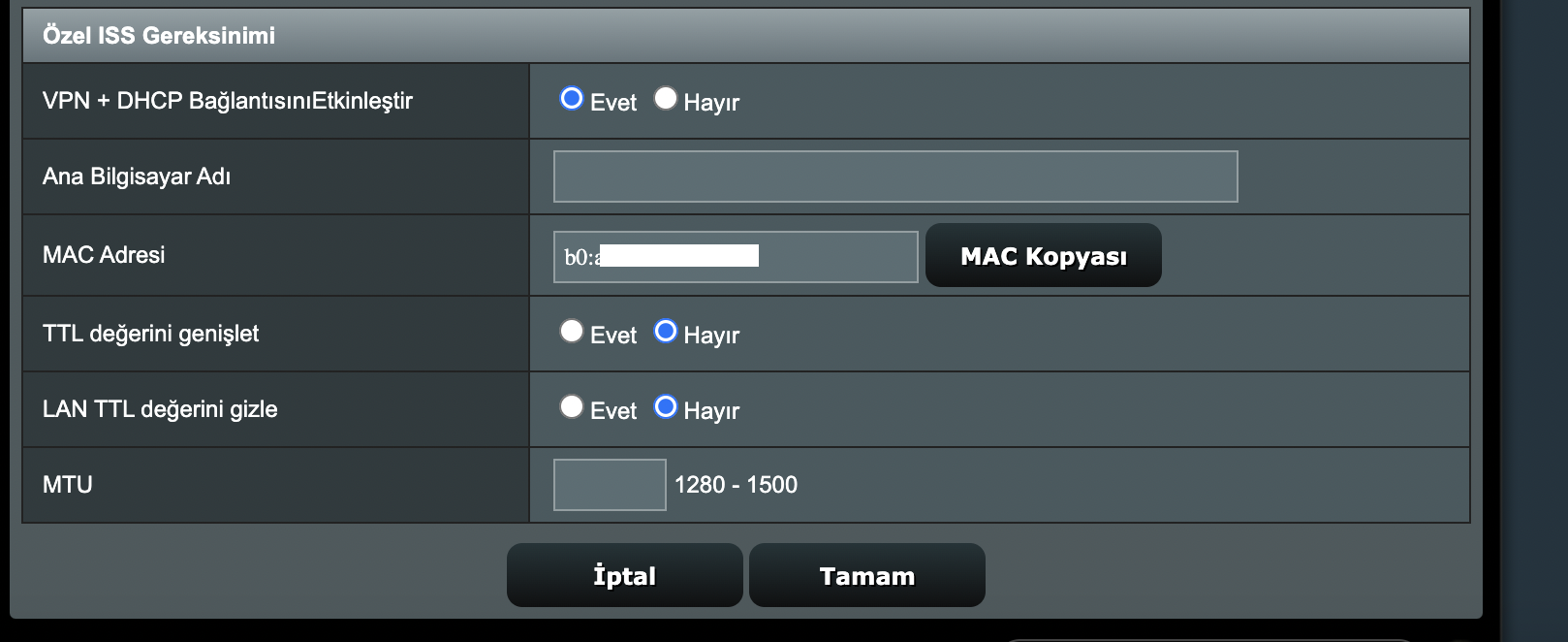Click the LAN TTL değerini gizle label
1568x642 pixels.
pyautogui.click(x=160, y=409)
